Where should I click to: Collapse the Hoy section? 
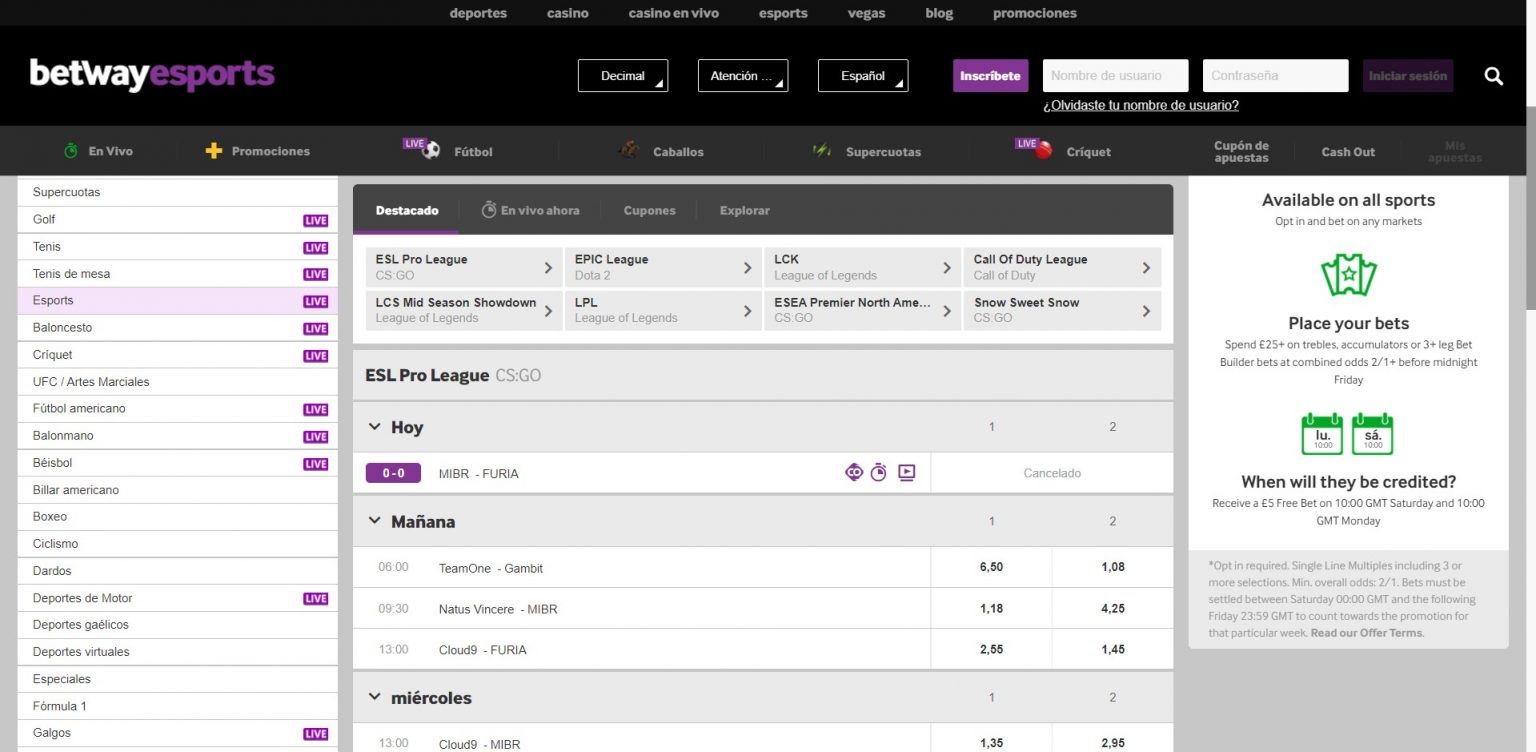[375, 427]
